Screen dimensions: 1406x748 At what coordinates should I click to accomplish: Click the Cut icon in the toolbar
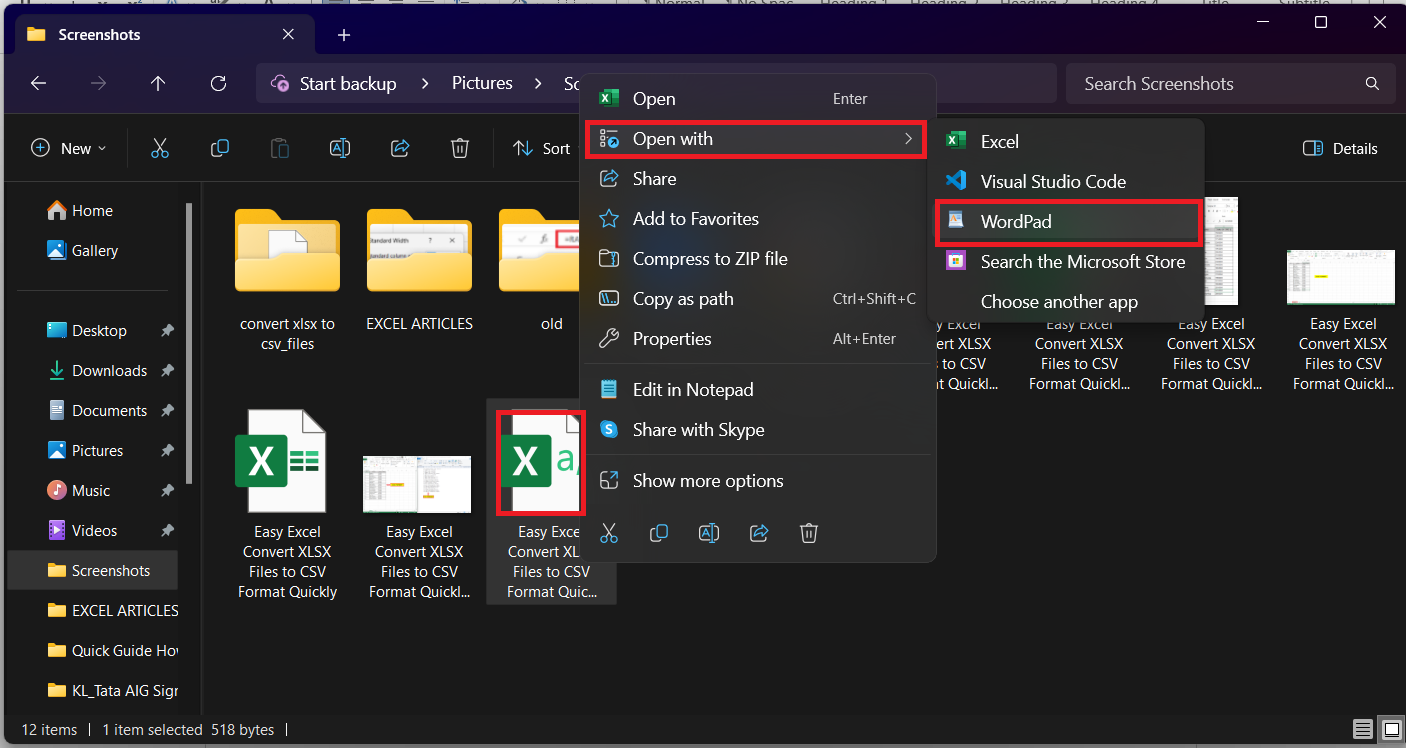(x=159, y=148)
